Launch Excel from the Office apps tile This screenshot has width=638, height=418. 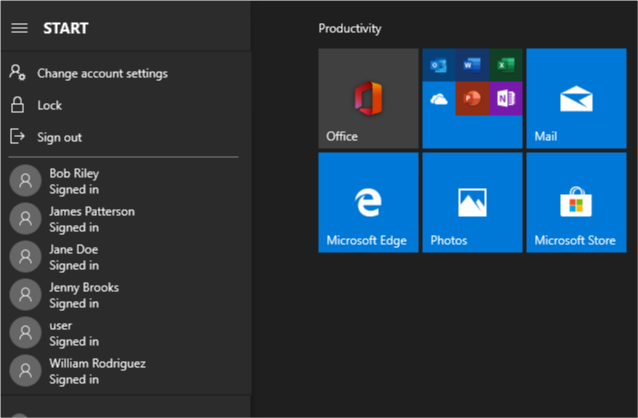[506, 65]
